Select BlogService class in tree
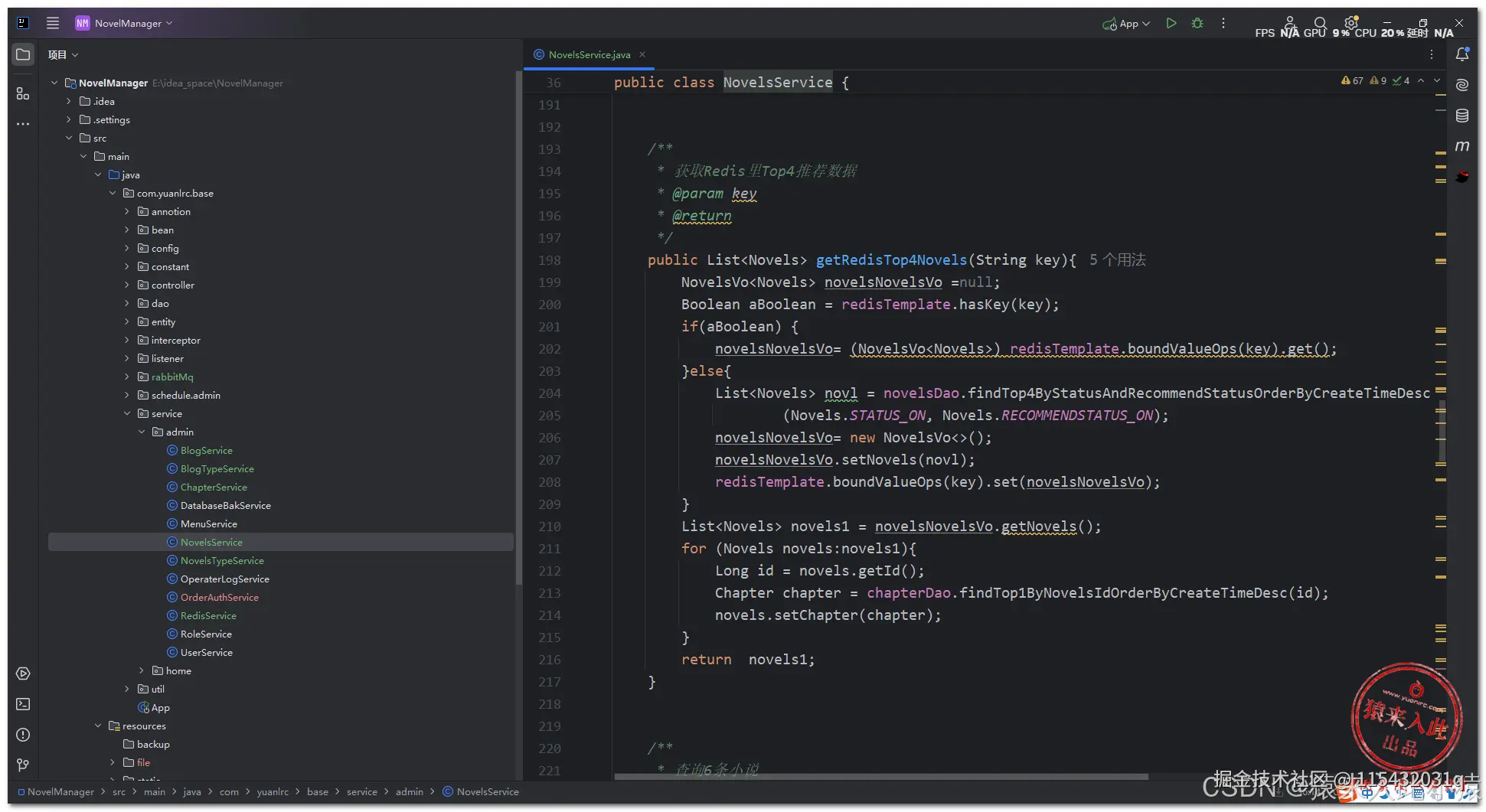Screen dimensions: 1486x812 [206, 450]
